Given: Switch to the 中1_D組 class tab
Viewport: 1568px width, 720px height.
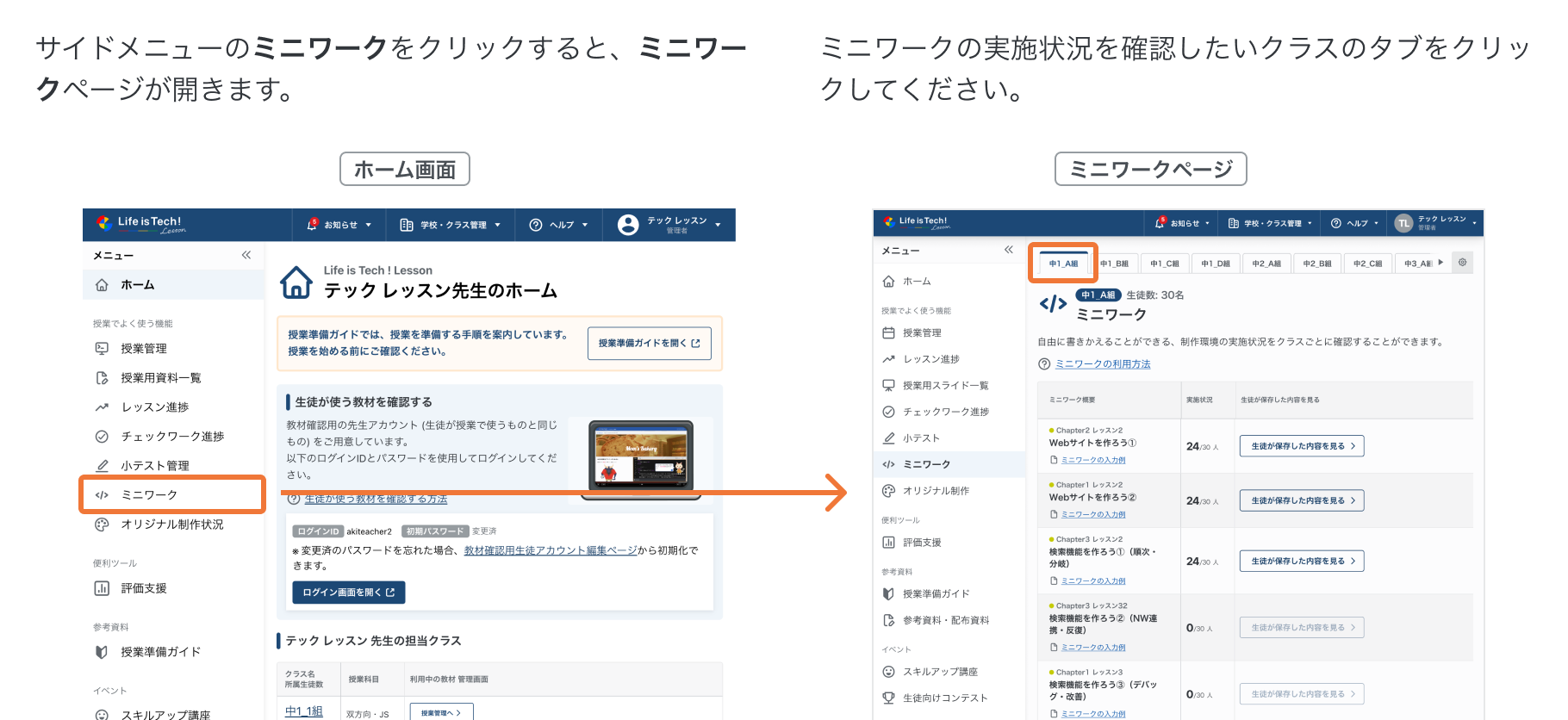Looking at the screenshot, I should point(1216,264).
